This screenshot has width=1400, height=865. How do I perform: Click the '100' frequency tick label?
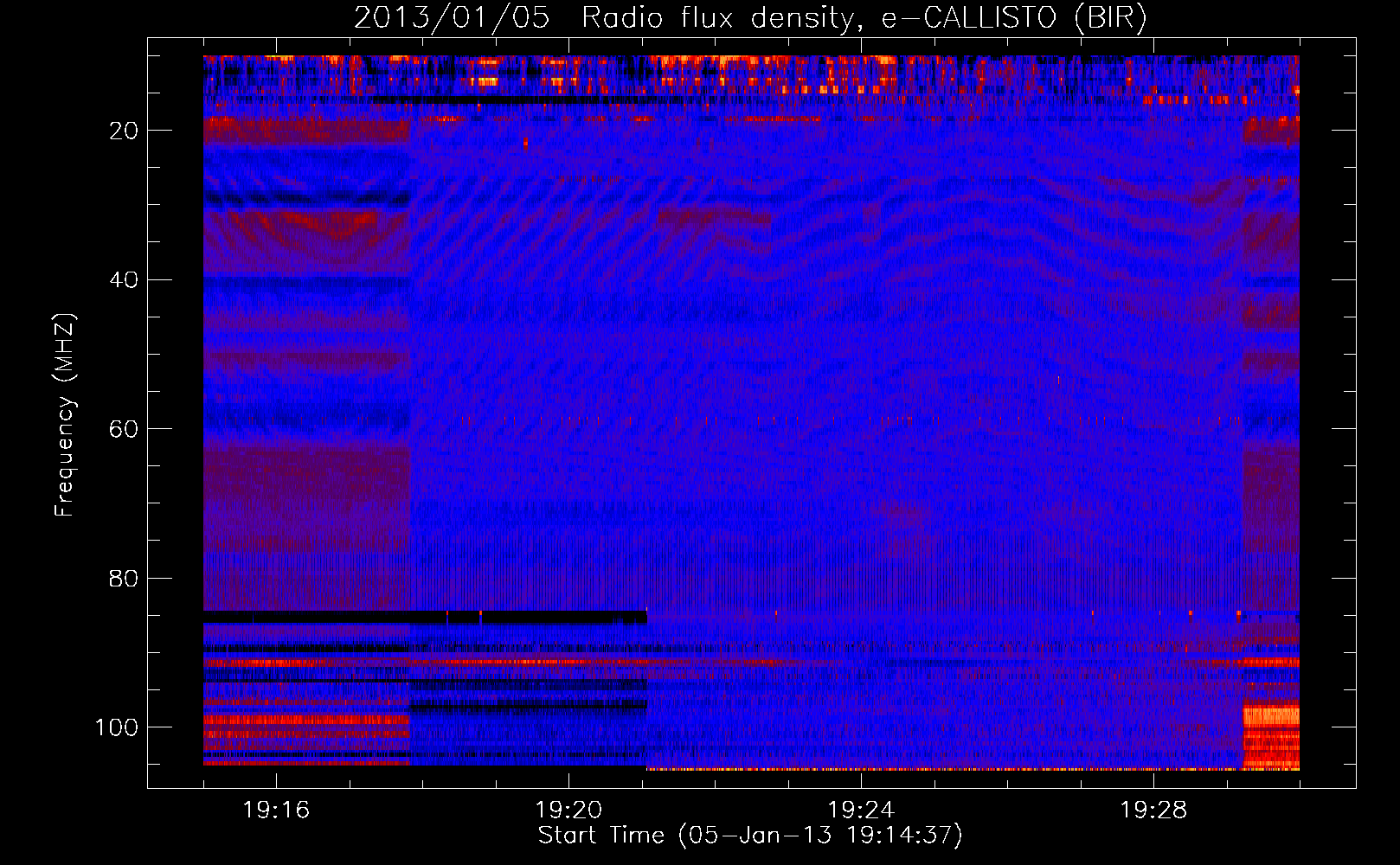(116, 727)
